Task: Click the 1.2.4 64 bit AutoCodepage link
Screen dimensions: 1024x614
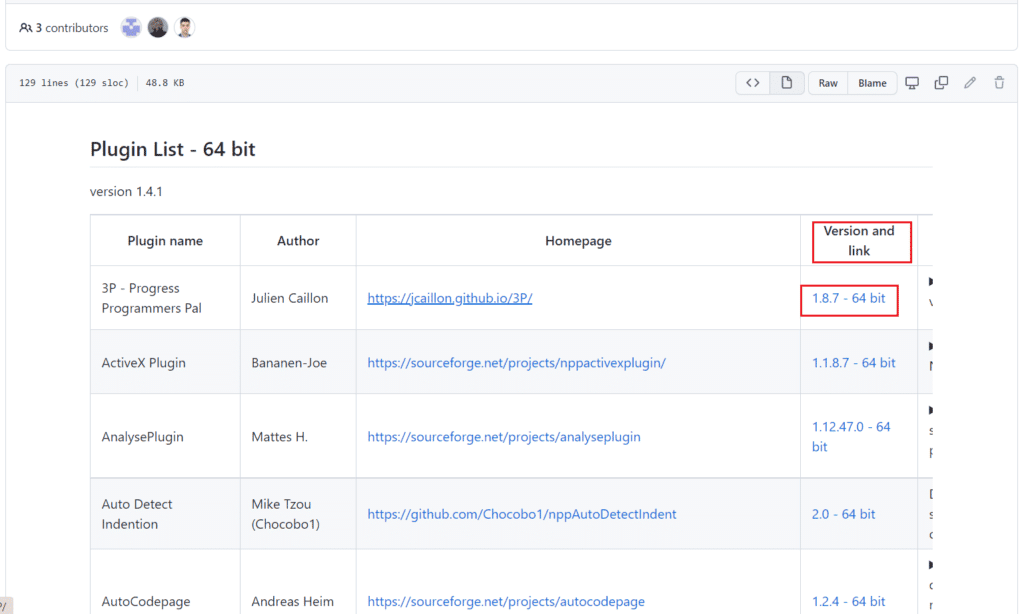Action: tap(848, 601)
